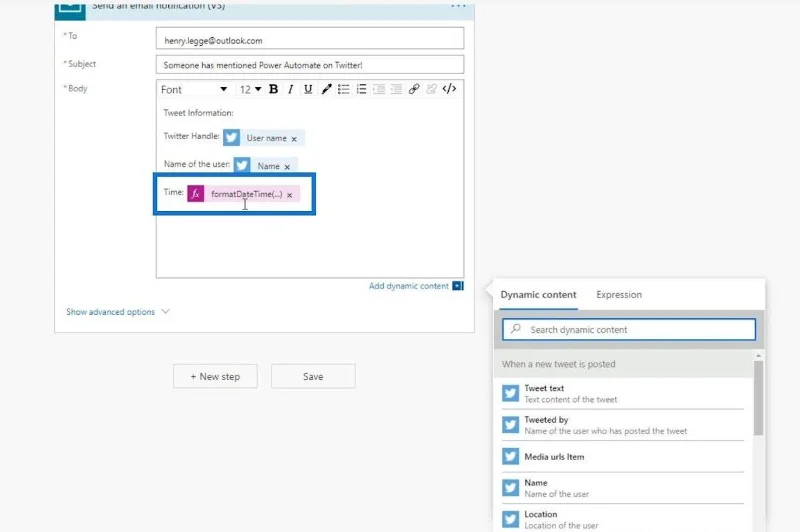Click the Twitter icon beside Name token
The width and height of the screenshot is (800, 532).
tap(242, 165)
